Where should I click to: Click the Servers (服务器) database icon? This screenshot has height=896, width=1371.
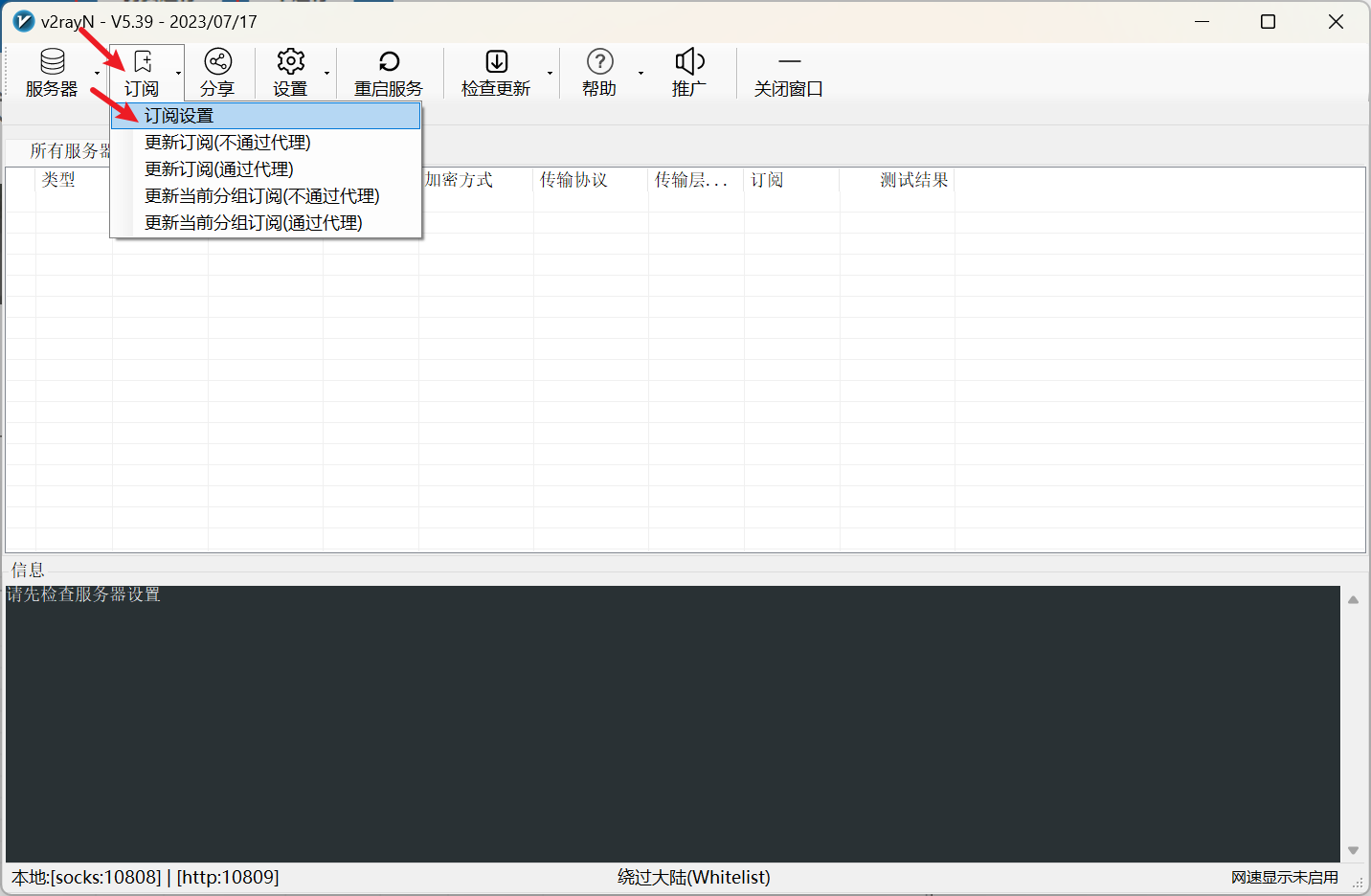(x=52, y=62)
